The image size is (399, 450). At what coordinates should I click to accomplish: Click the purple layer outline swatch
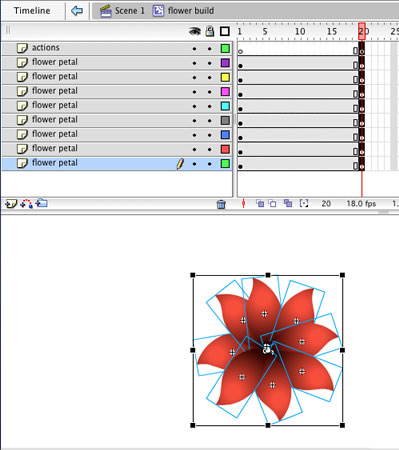[225, 63]
